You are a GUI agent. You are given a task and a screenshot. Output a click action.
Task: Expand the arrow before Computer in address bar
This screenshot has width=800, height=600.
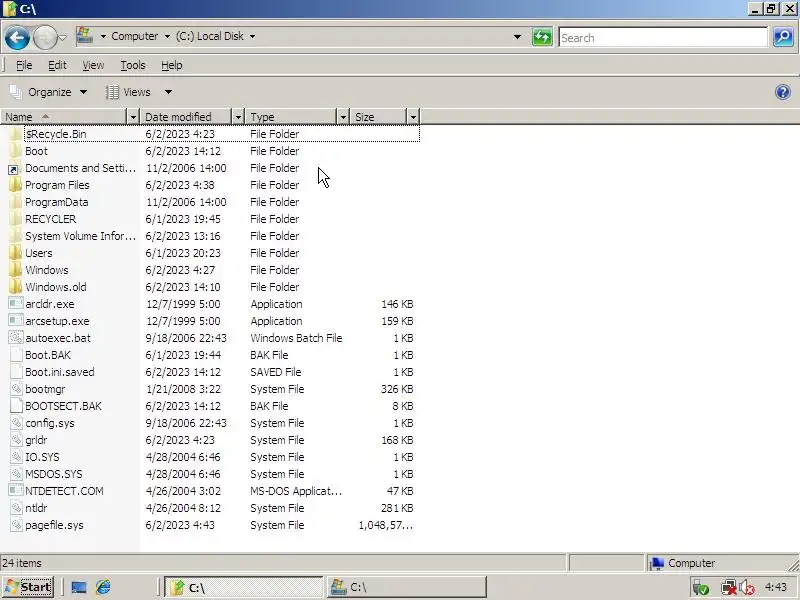103,37
